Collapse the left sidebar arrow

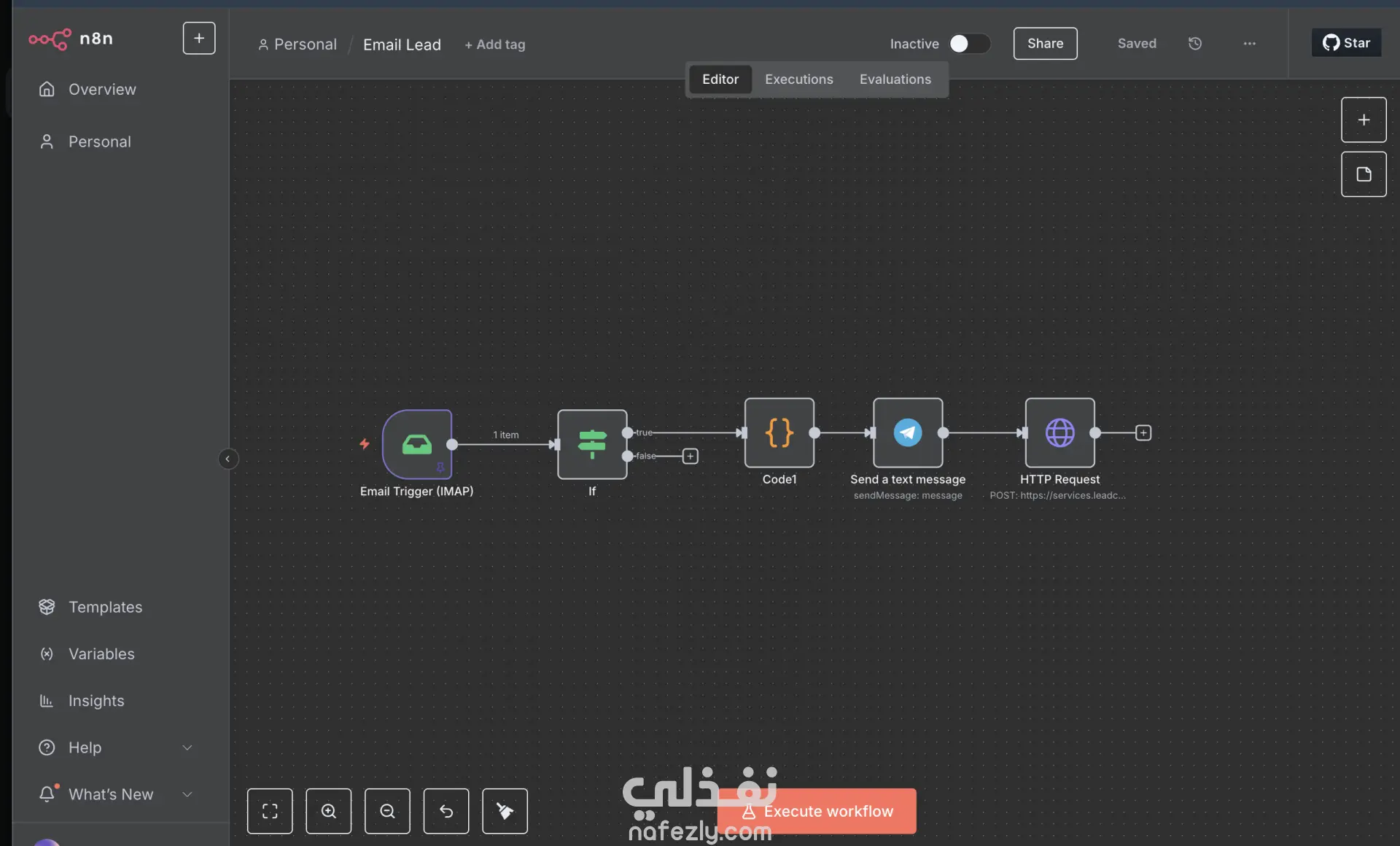point(227,459)
